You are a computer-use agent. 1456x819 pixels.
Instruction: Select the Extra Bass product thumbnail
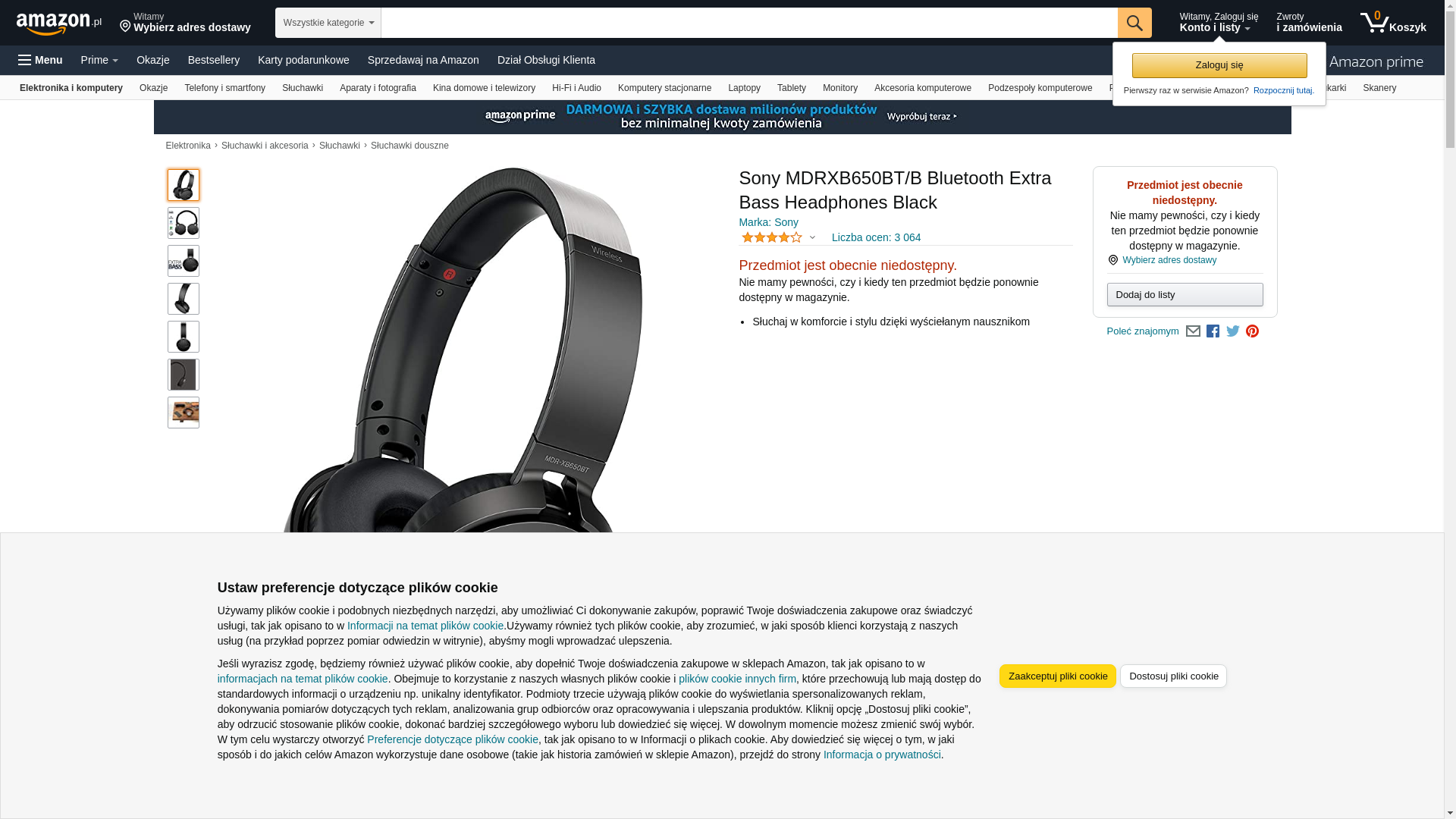click(x=184, y=261)
